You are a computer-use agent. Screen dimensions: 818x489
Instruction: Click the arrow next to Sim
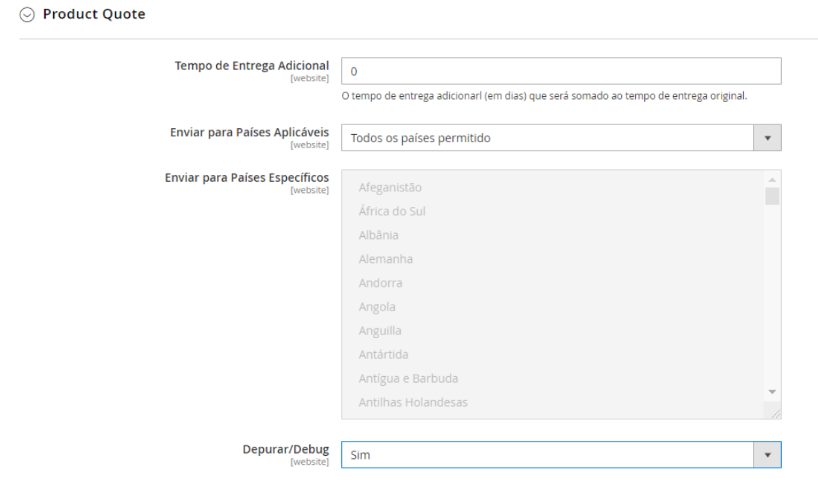pyautogui.click(x=767, y=455)
